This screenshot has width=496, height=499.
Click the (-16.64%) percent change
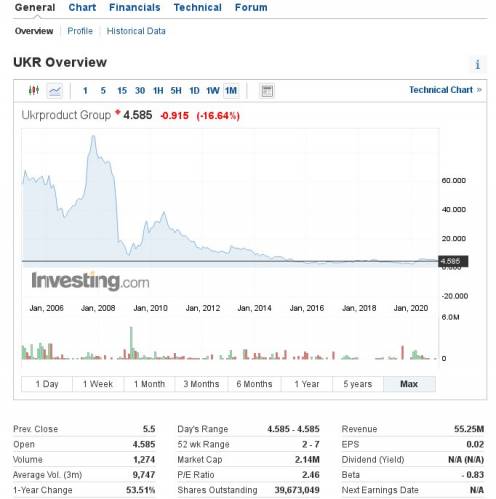pyautogui.click(x=218, y=116)
